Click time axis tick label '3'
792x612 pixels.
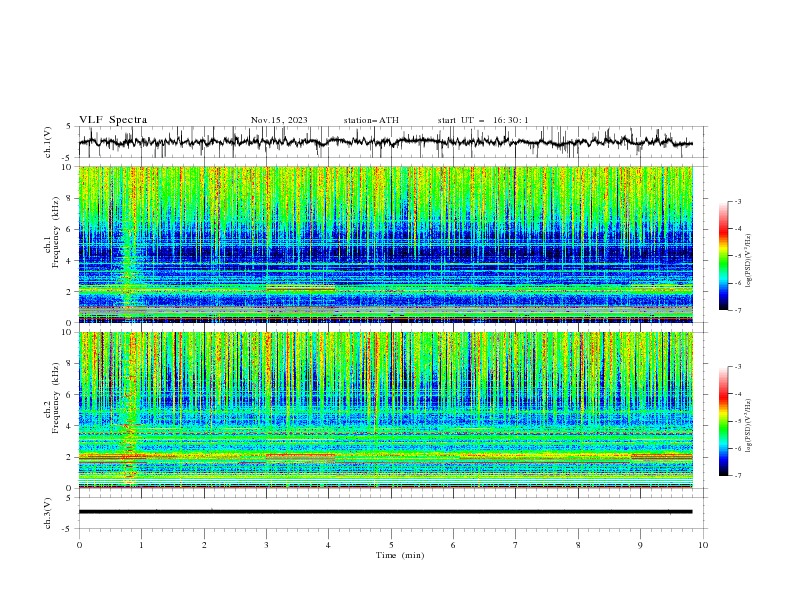267,545
